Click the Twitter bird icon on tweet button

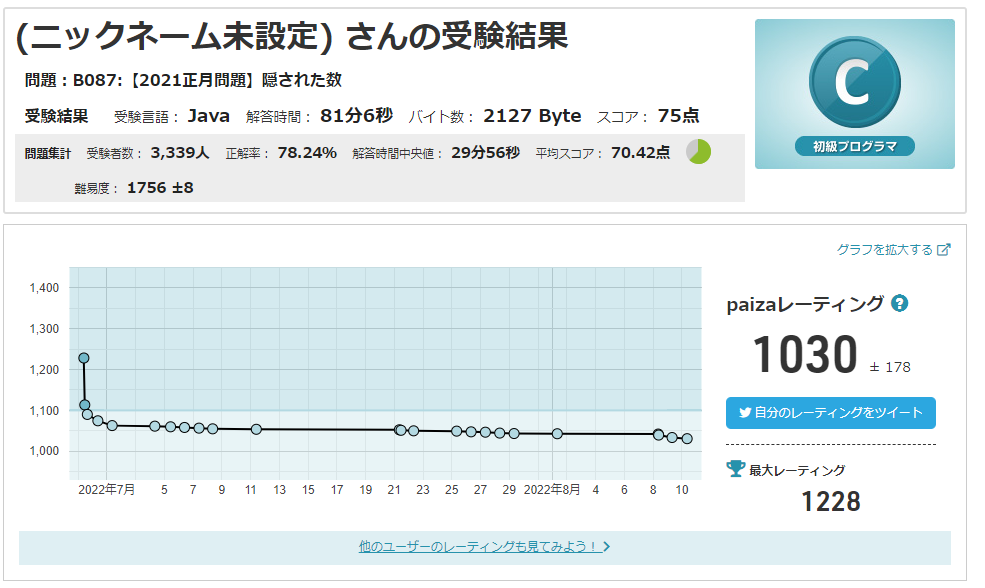click(745, 412)
